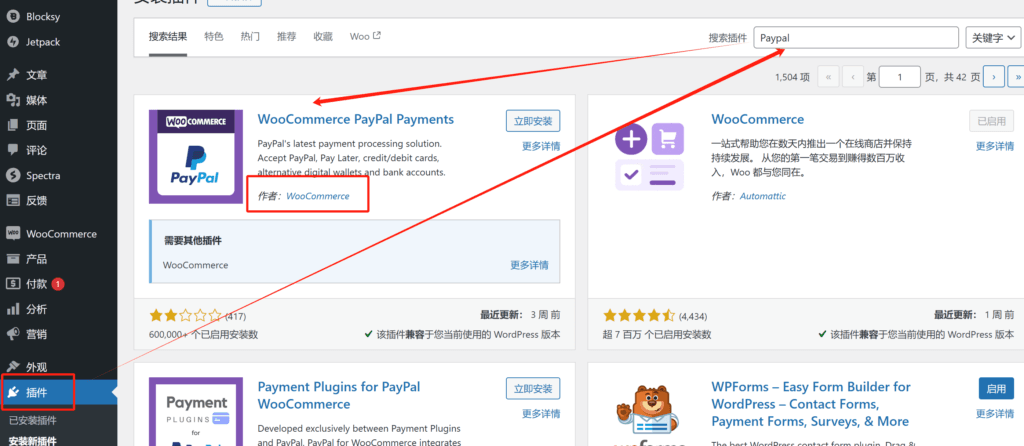The width and height of the screenshot is (1024, 446).
Task: Open the Automattic author link
Action: pos(763,196)
